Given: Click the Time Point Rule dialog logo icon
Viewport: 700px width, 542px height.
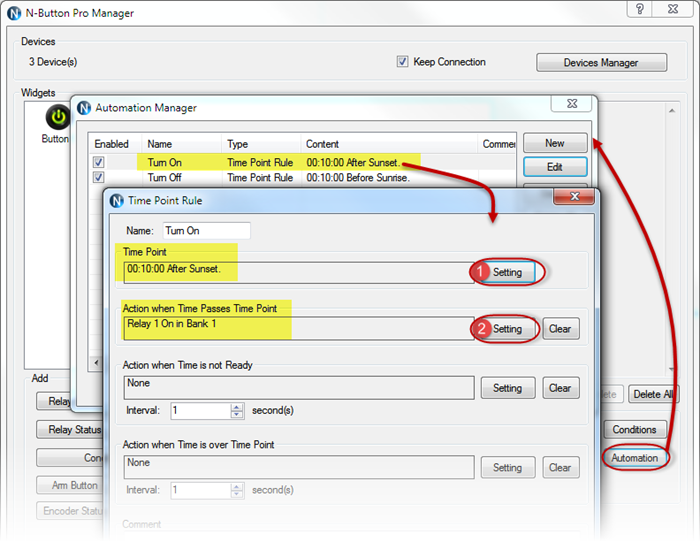Looking at the screenshot, I should pos(116,201).
